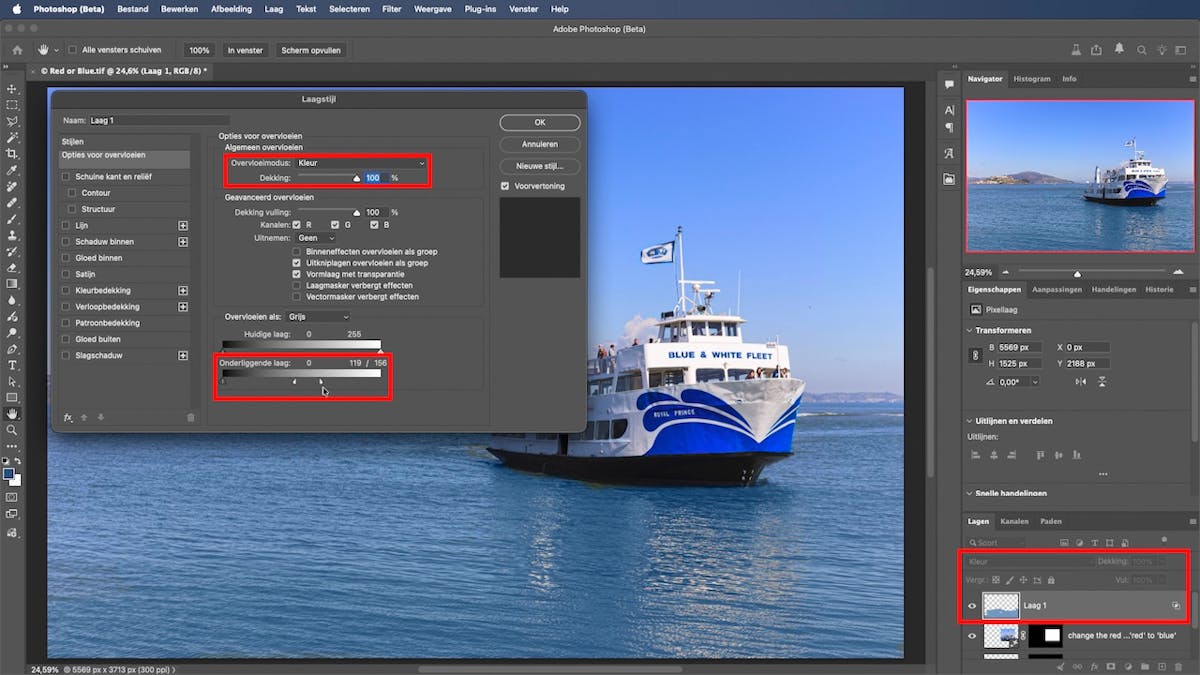Click the trash icon in Laagstijl dialog
Image resolution: width=1200 pixels, height=675 pixels.
click(x=191, y=417)
